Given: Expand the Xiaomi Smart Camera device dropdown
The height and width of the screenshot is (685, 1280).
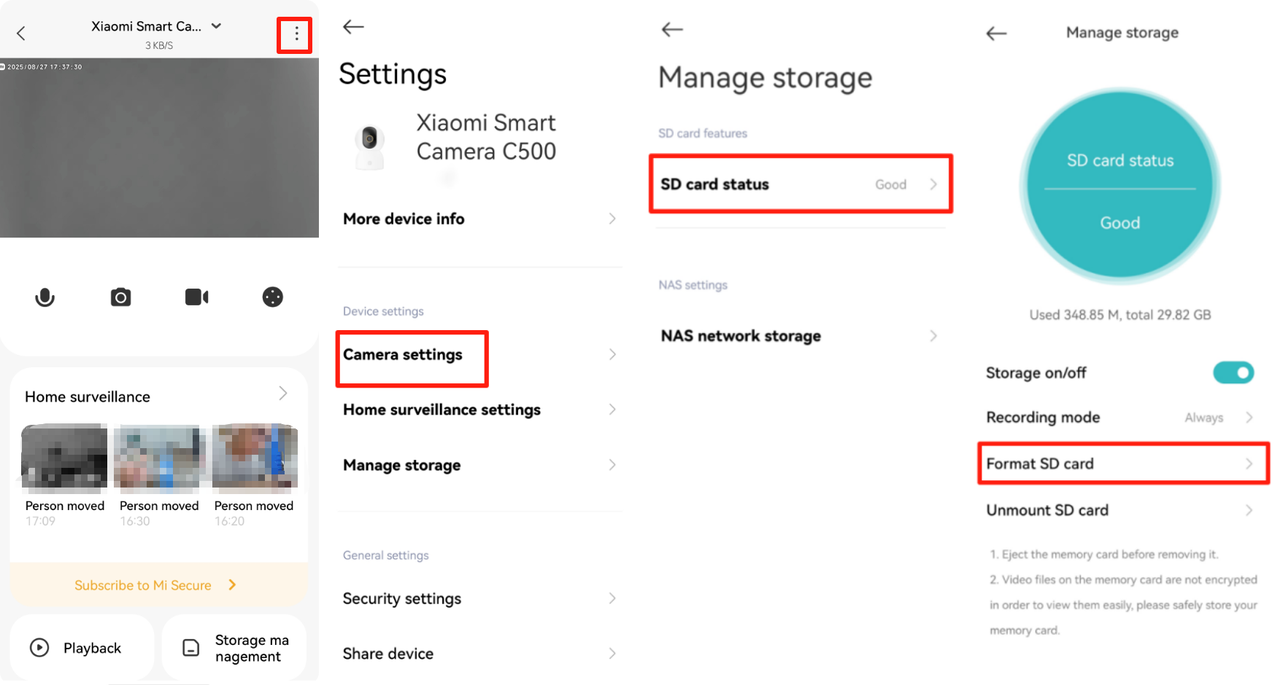Looking at the screenshot, I should pos(217,26).
